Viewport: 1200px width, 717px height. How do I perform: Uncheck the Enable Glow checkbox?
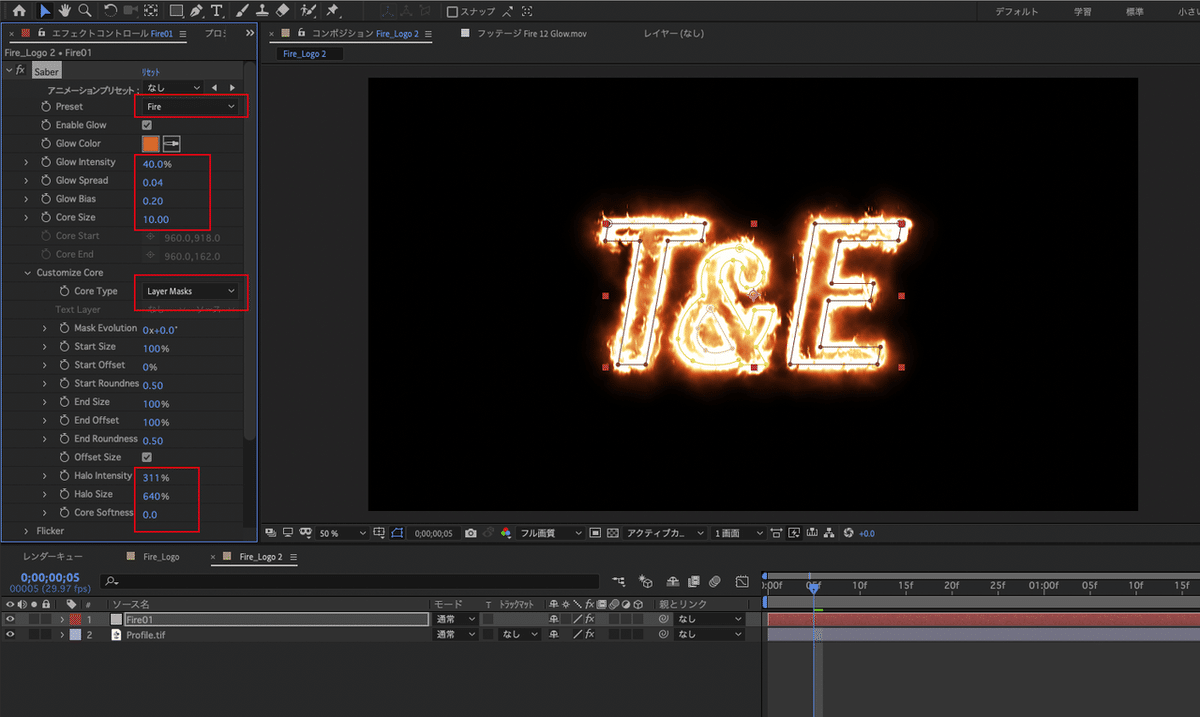coord(147,125)
